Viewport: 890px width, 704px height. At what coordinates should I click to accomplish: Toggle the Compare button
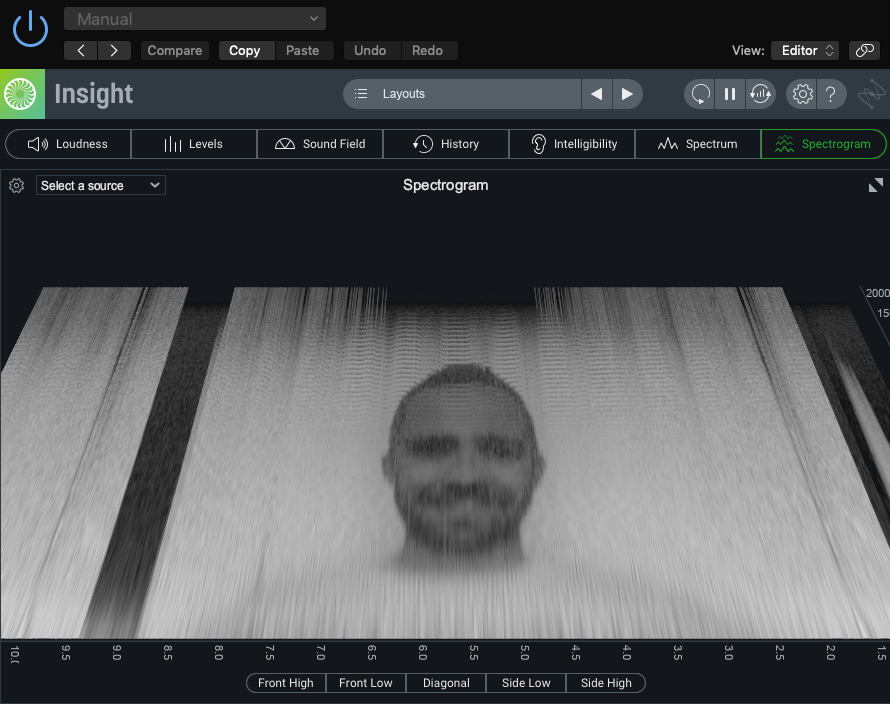pyautogui.click(x=175, y=50)
